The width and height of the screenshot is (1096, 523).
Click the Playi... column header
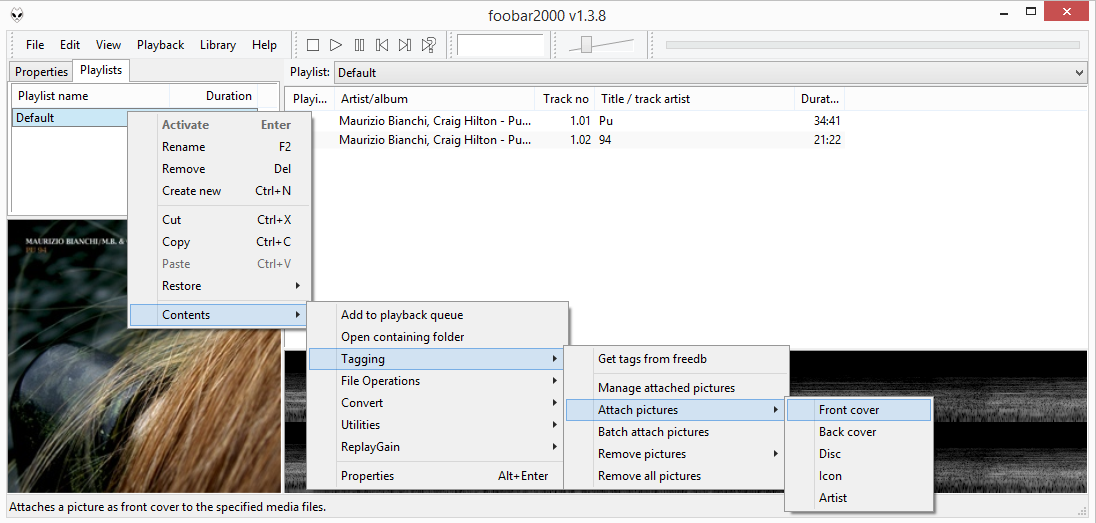click(x=310, y=99)
